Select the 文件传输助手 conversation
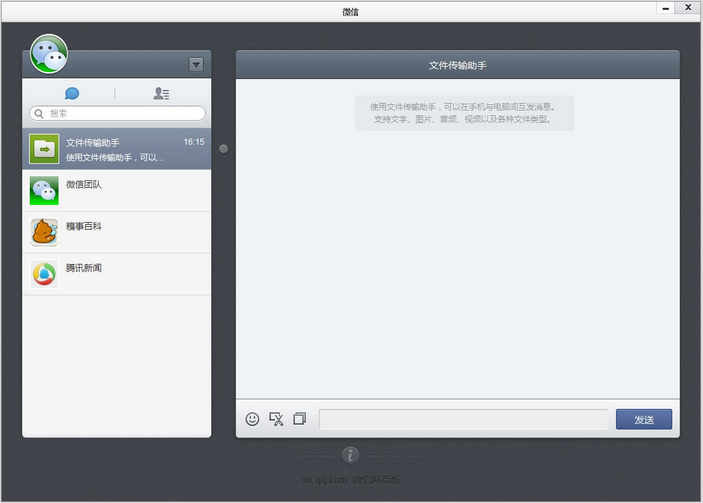The image size is (703, 503). (x=117, y=149)
